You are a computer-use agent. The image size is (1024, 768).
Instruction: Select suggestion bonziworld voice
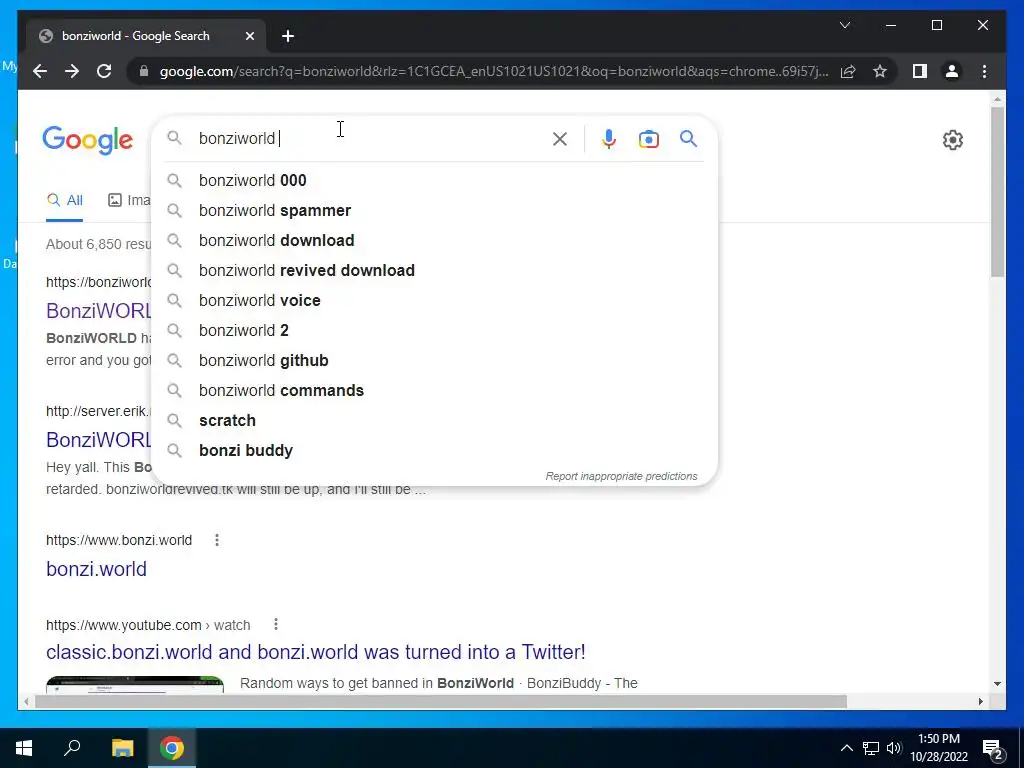click(434, 300)
